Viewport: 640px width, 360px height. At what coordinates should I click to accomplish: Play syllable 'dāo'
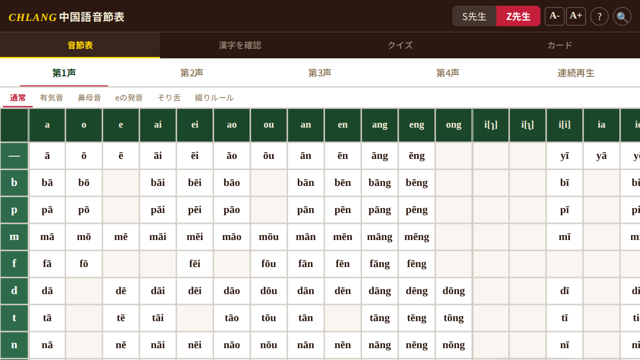(231, 291)
